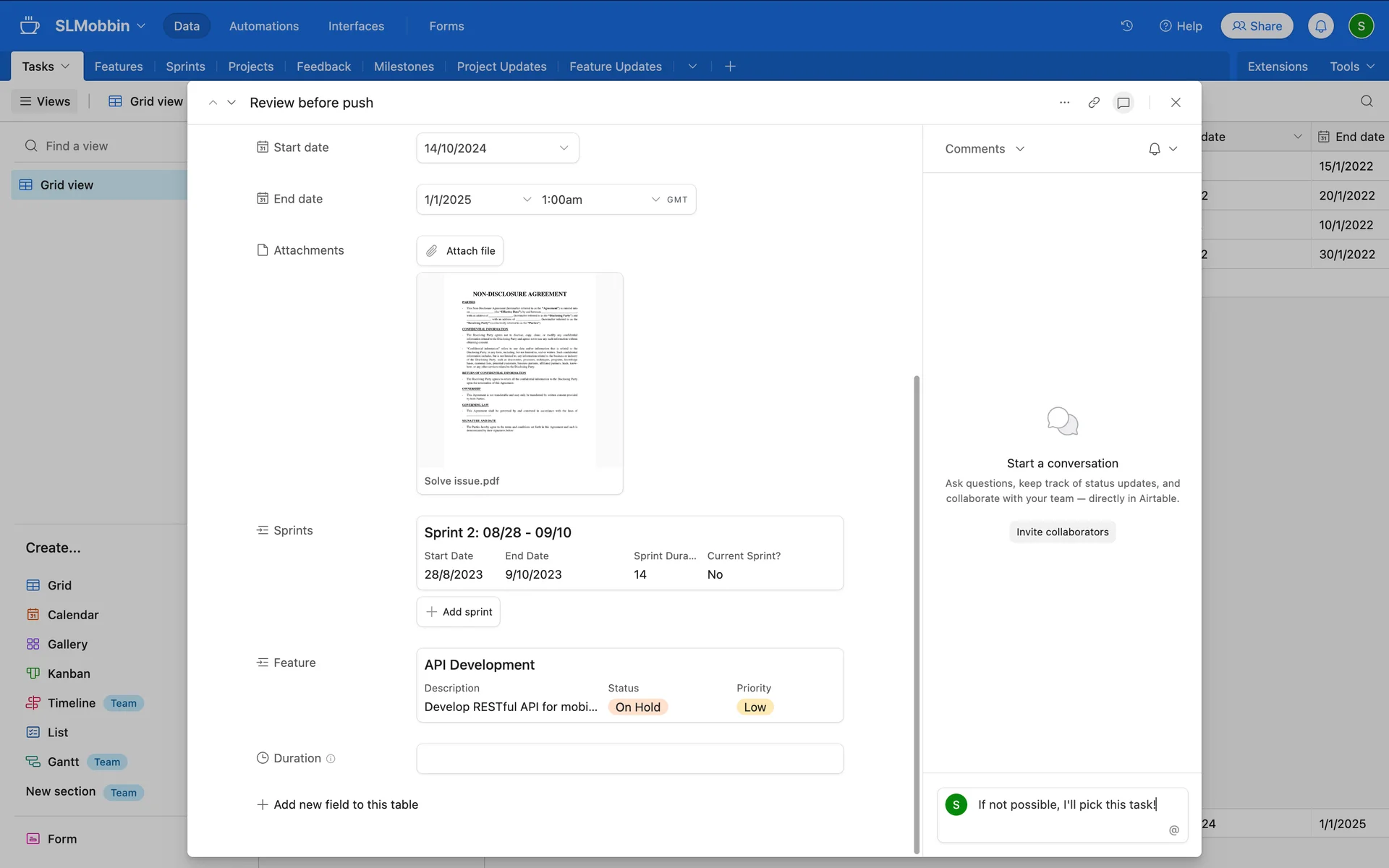Add a new table with plus icon
The height and width of the screenshot is (868, 1389).
point(730,67)
